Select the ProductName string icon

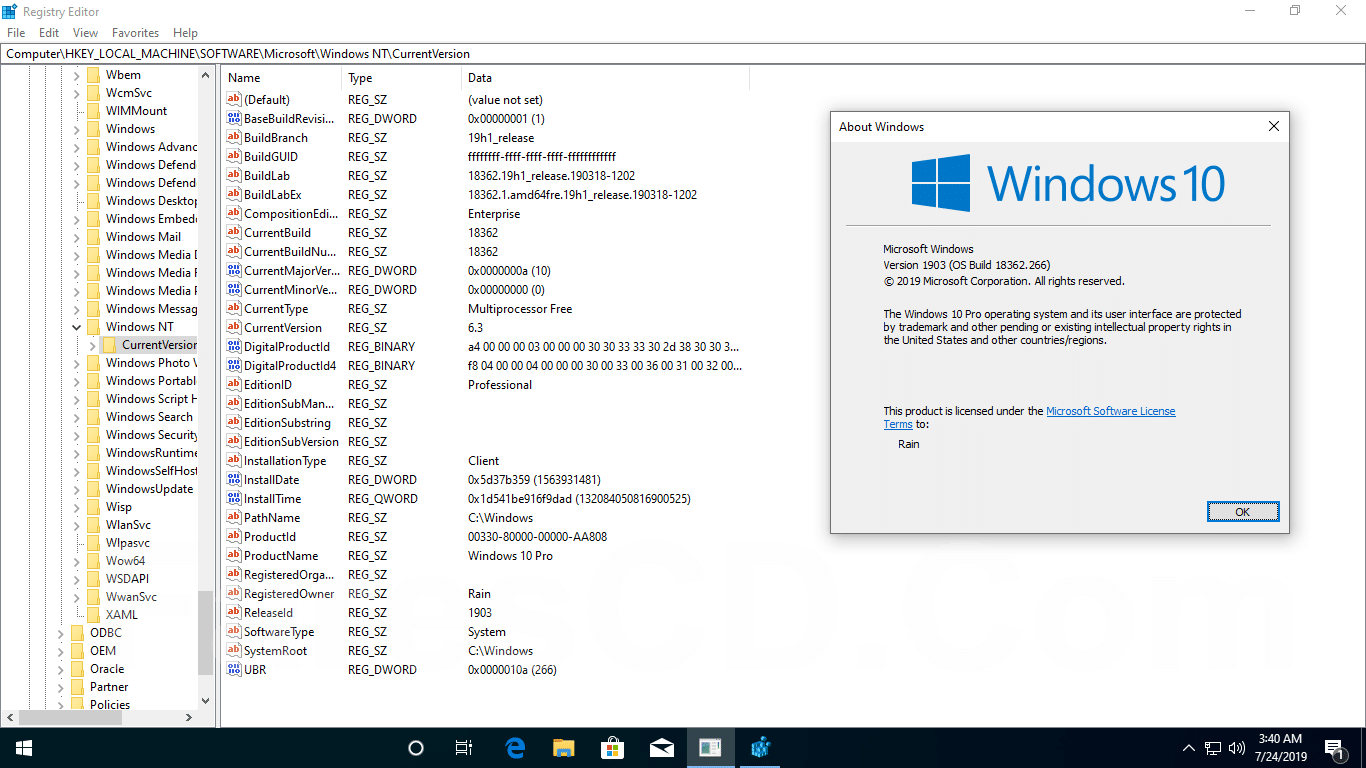pyautogui.click(x=234, y=556)
